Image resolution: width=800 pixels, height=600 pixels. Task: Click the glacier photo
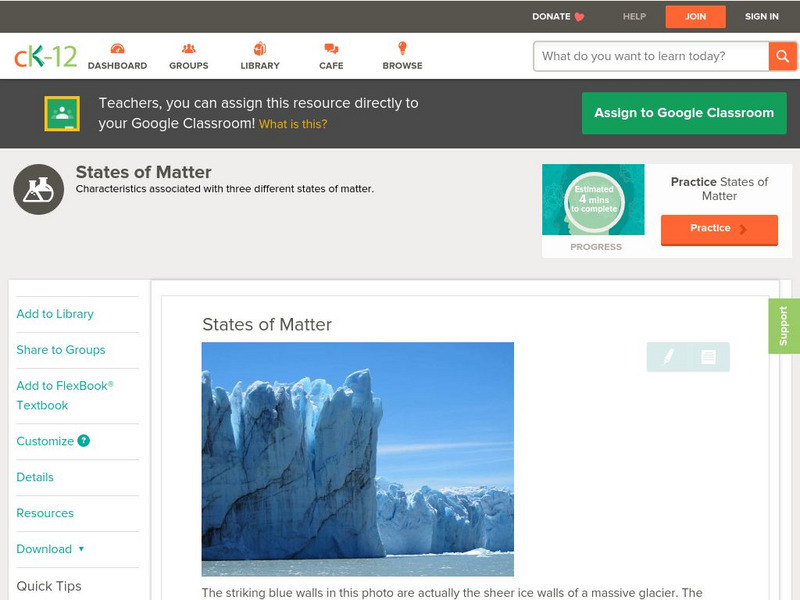coord(358,459)
